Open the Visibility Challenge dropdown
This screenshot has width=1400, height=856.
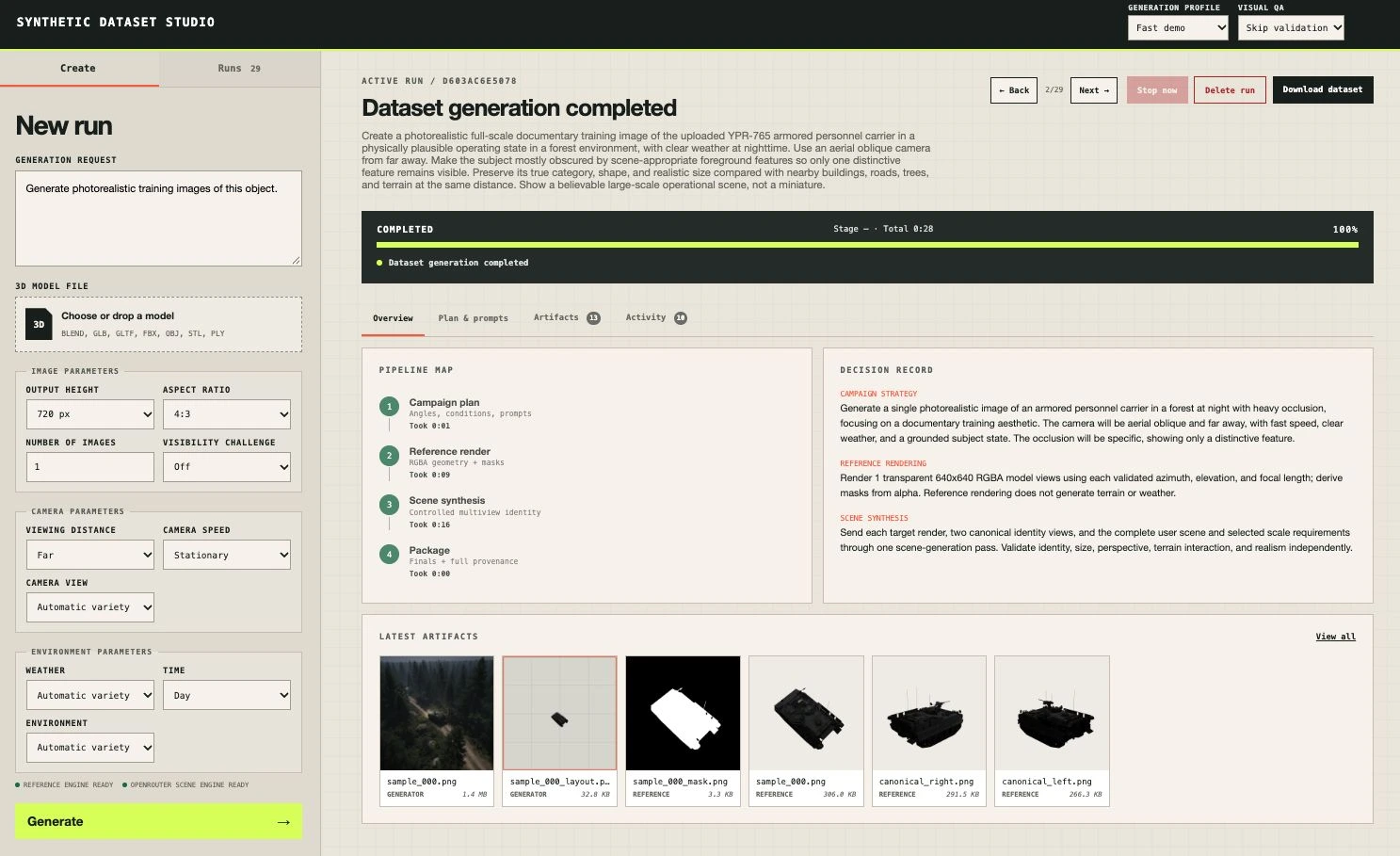[227, 467]
